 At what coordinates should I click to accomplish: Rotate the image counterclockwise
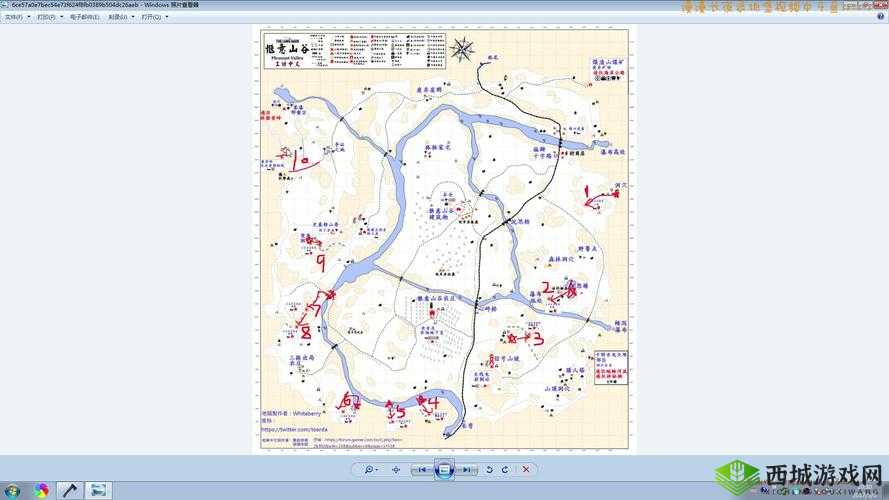[489, 469]
